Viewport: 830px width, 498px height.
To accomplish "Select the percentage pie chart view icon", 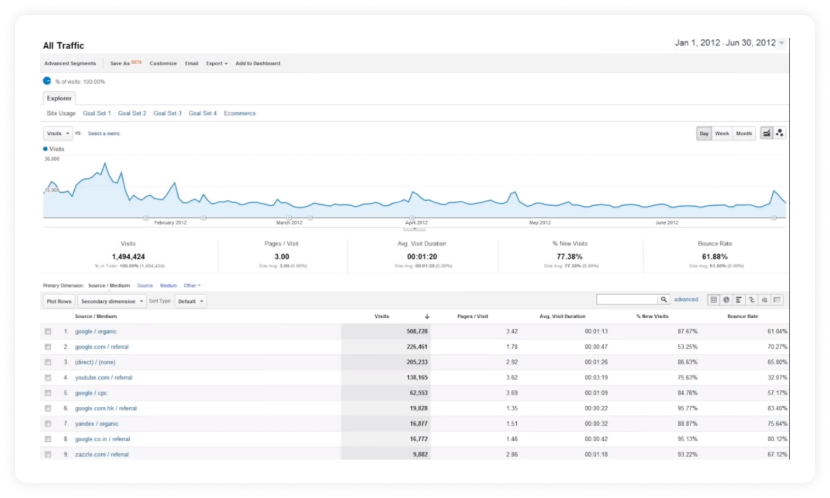I will [726, 300].
